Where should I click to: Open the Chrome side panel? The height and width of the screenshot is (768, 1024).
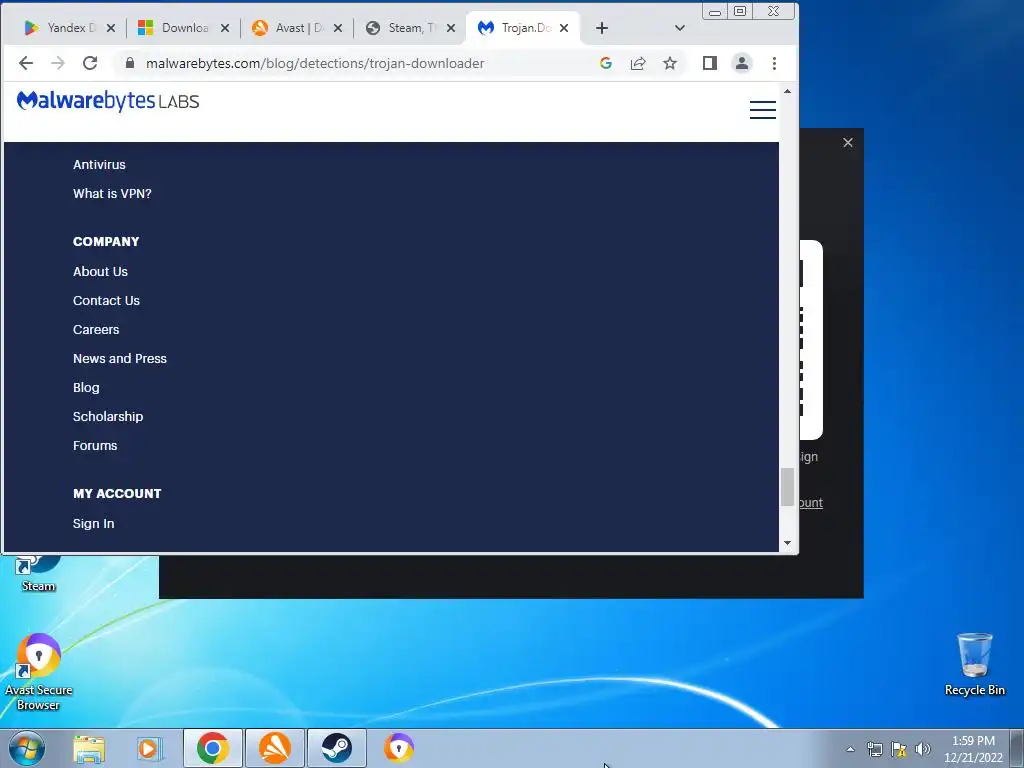click(x=710, y=63)
